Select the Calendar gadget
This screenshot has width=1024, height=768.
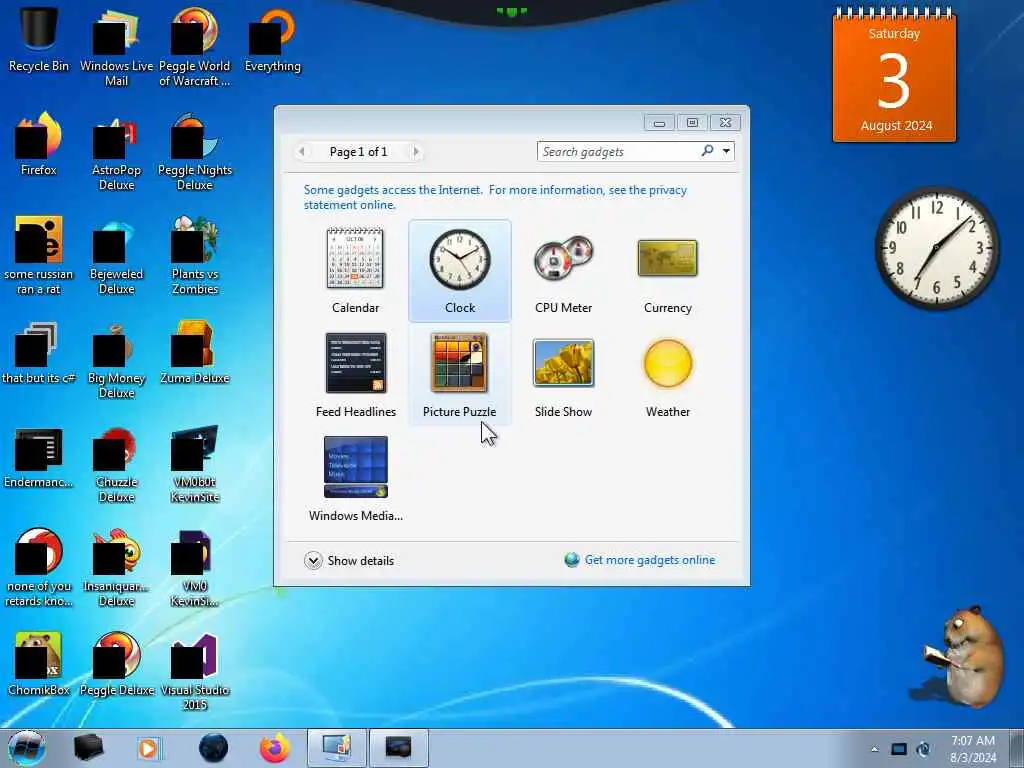coord(355,270)
